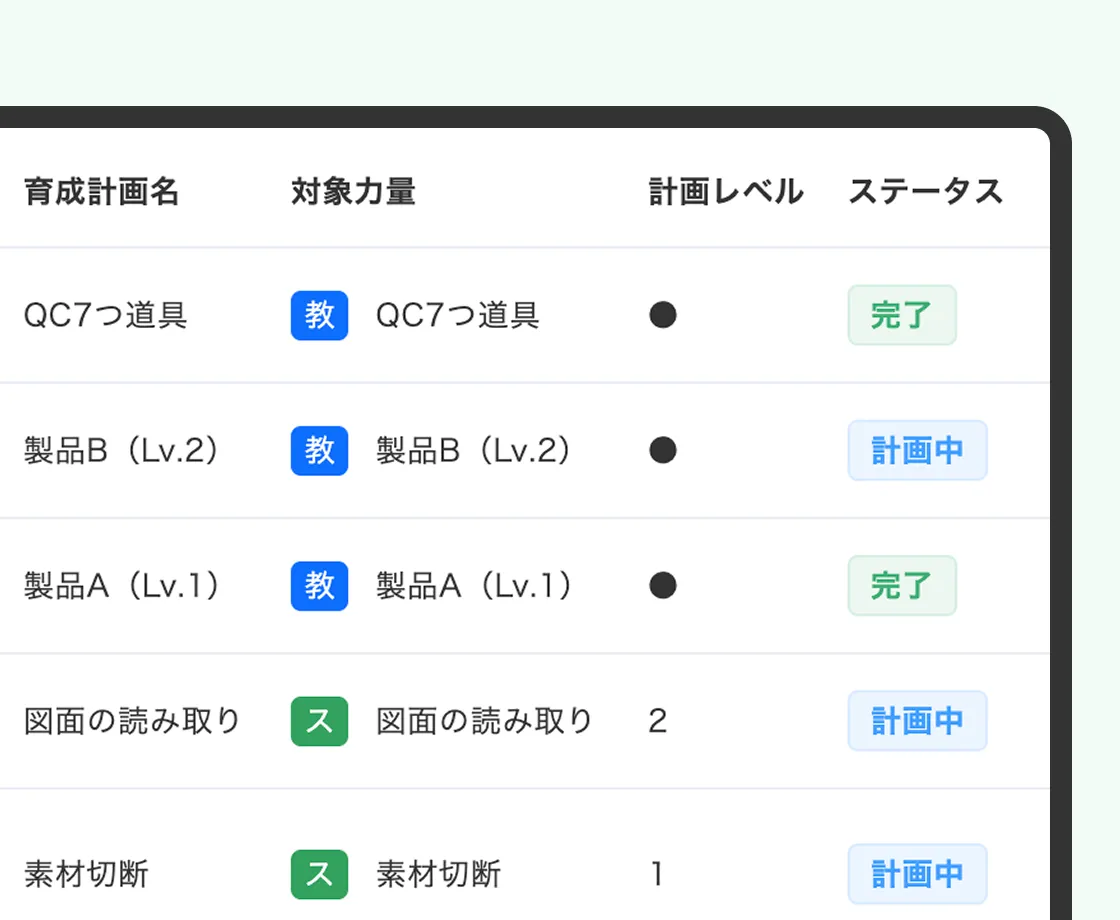Click the 計画中 badge for 素材切断

(917, 875)
